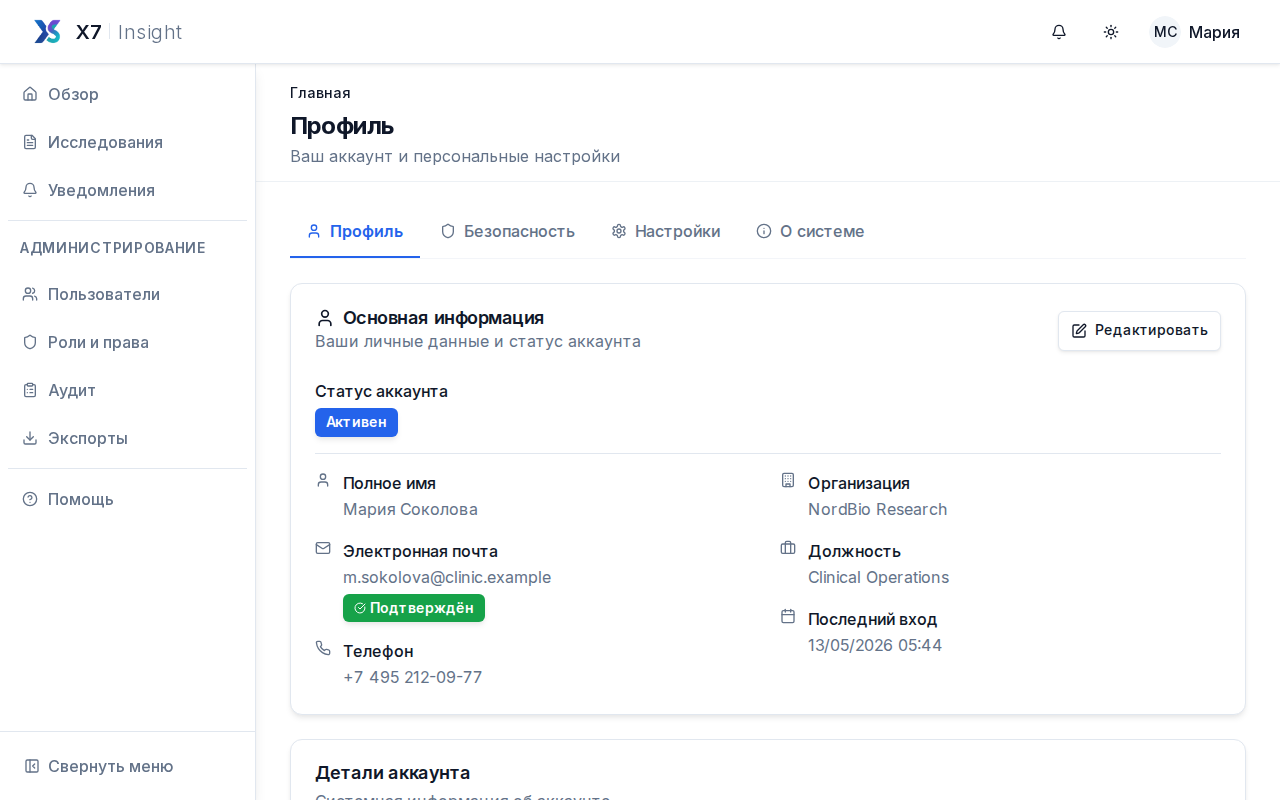This screenshot has height=800, width=1280.
Task: Open Роли и права page
Action: pyautogui.click(x=127, y=342)
